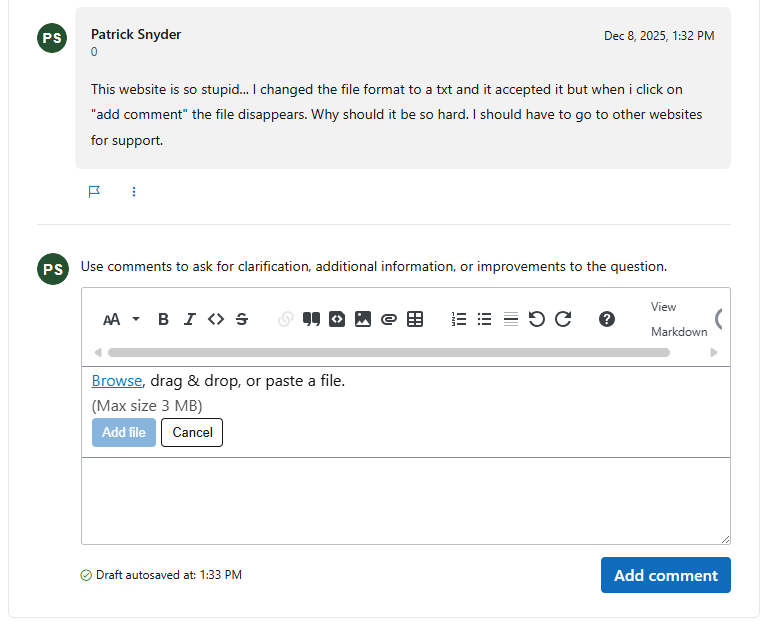This screenshot has width=782, height=641.
Task: Click the Patrick Snyder author name
Action: click(136, 34)
